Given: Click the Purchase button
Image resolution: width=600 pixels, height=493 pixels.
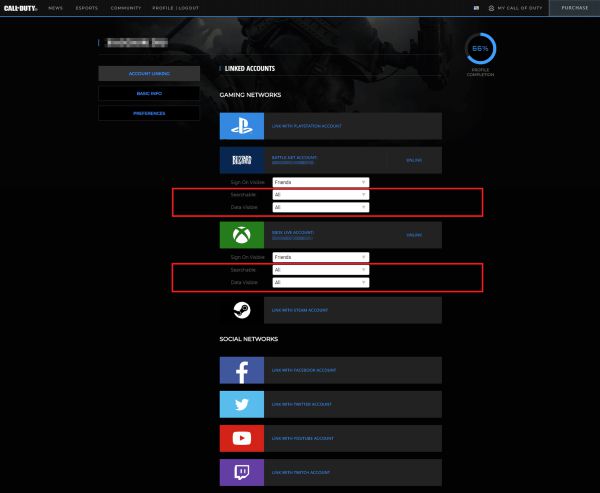Looking at the screenshot, I should pos(575,8).
